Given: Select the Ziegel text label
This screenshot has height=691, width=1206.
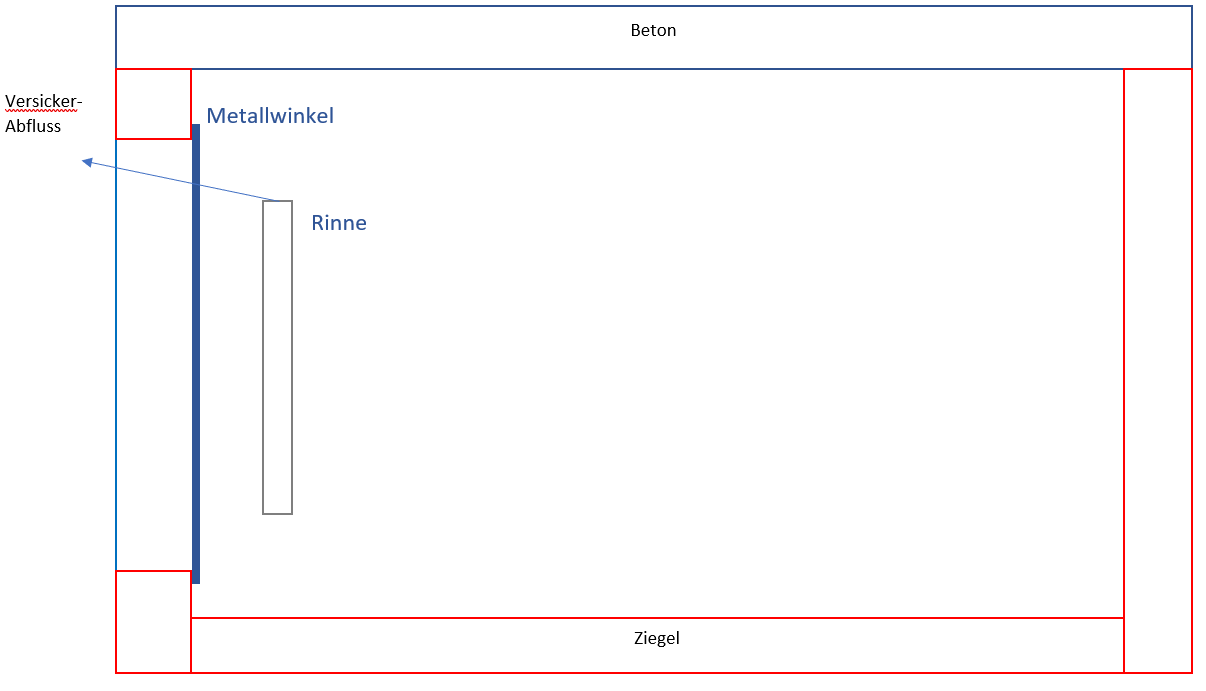Looking at the screenshot, I should [657, 637].
